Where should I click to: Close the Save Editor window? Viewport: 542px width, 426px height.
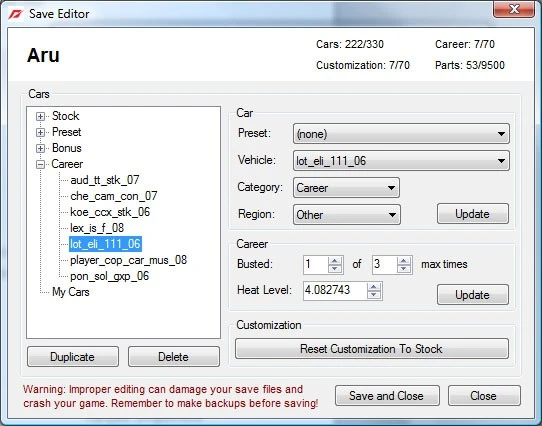(x=514, y=9)
